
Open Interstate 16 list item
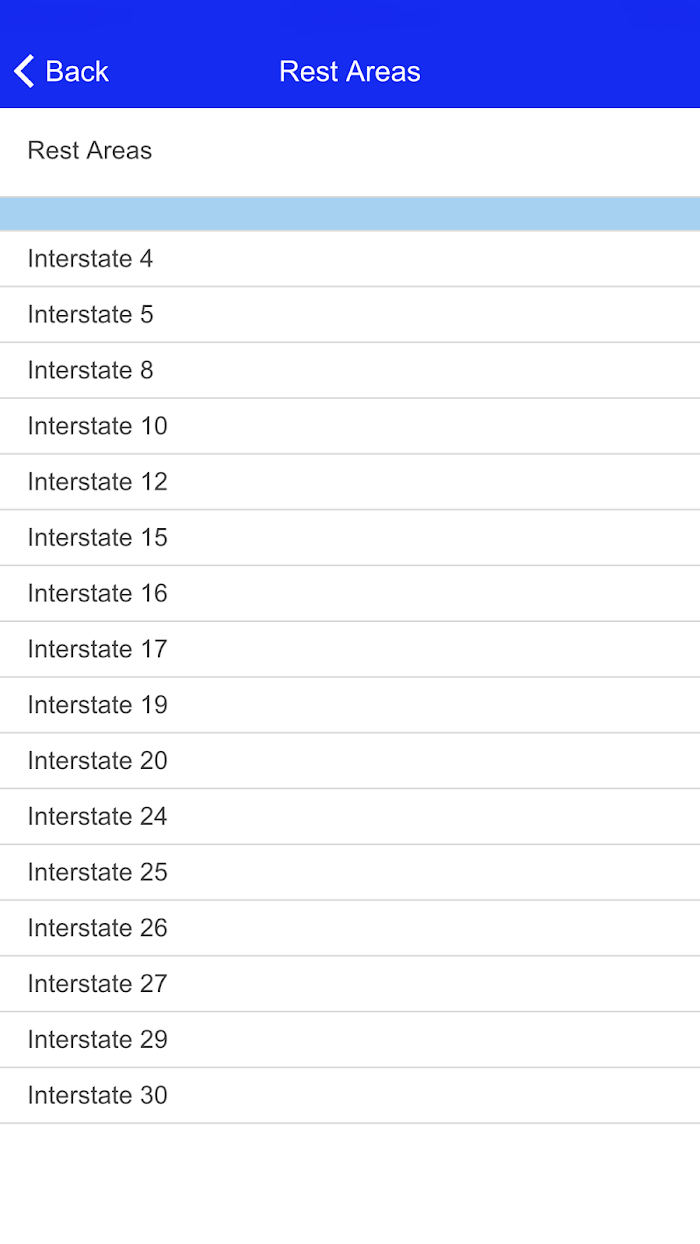350,594
